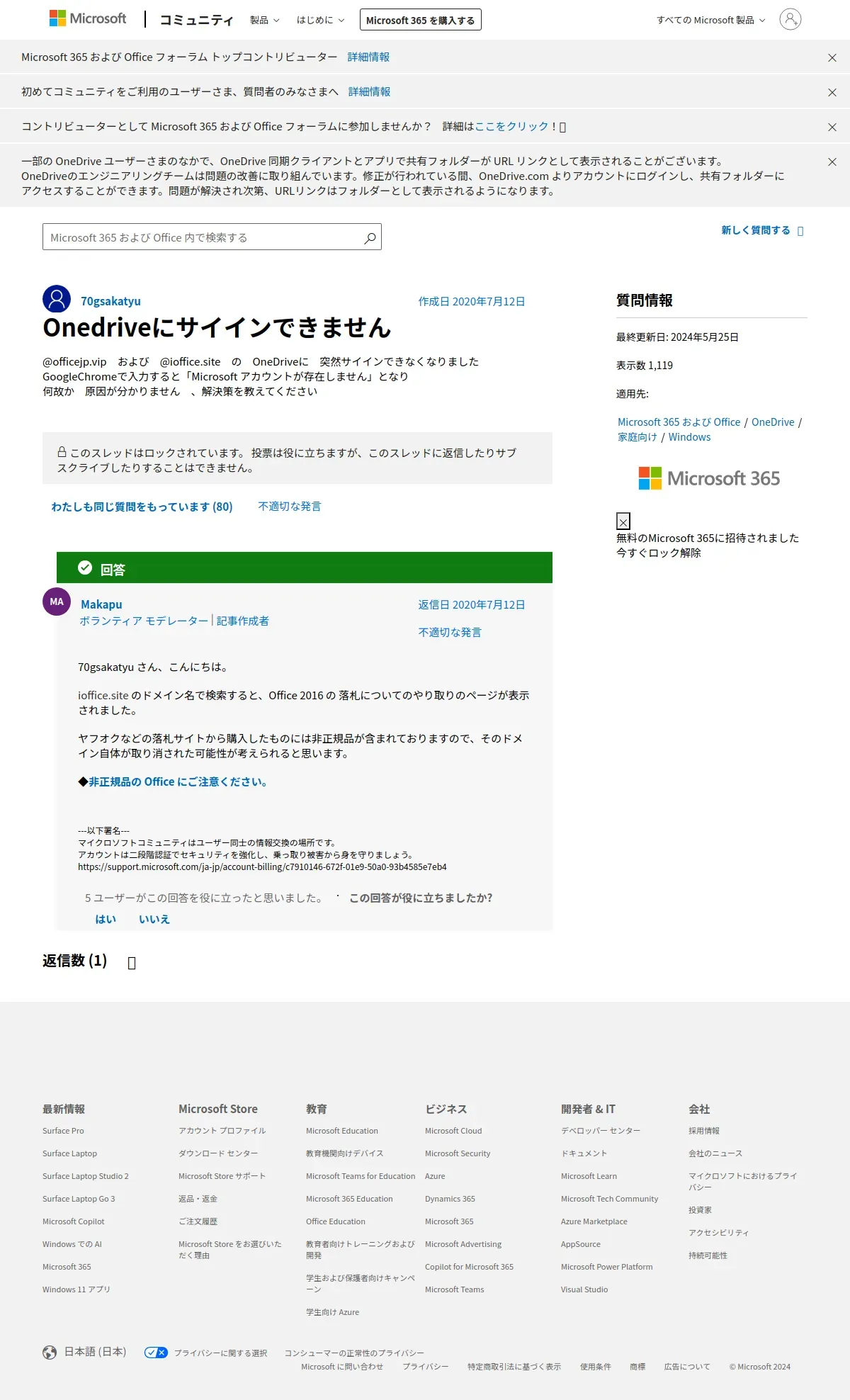The height and width of the screenshot is (1400, 850).
Task: Open 商標 footer link
Action: [637, 1367]
